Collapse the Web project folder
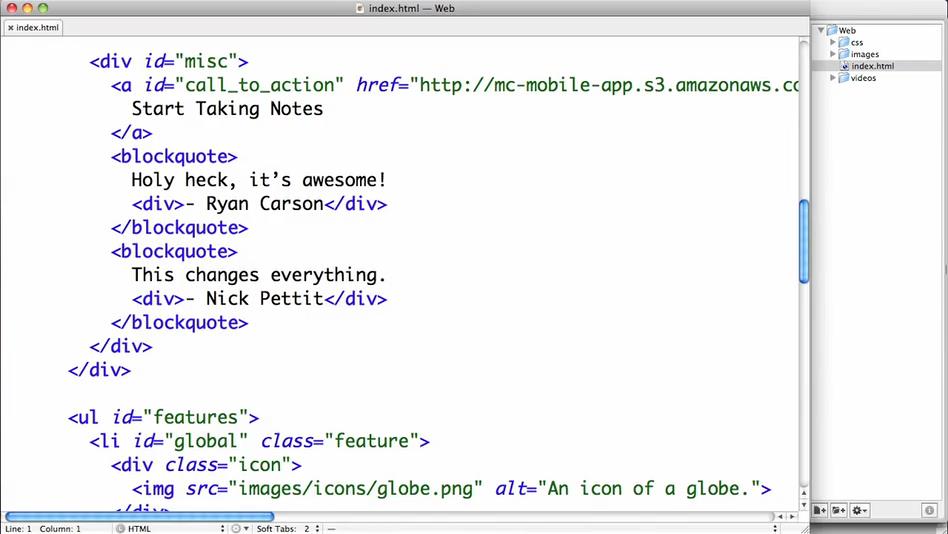 [x=820, y=30]
